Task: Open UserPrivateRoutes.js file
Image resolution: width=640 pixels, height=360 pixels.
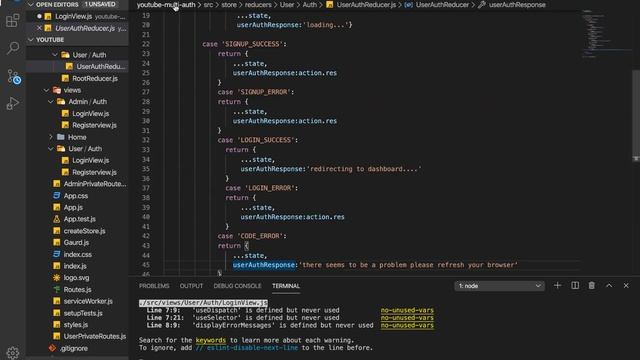Action: coord(95,336)
